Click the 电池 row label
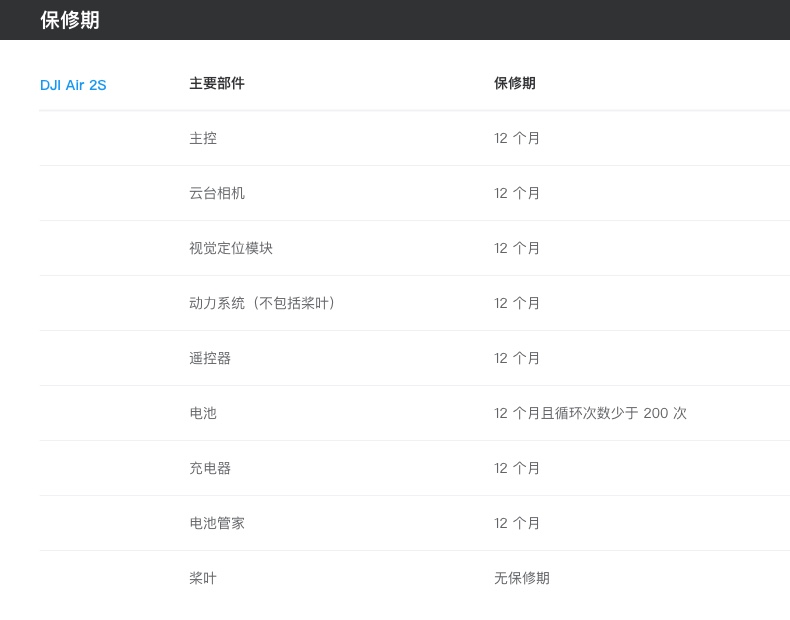 (x=203, y=413)
